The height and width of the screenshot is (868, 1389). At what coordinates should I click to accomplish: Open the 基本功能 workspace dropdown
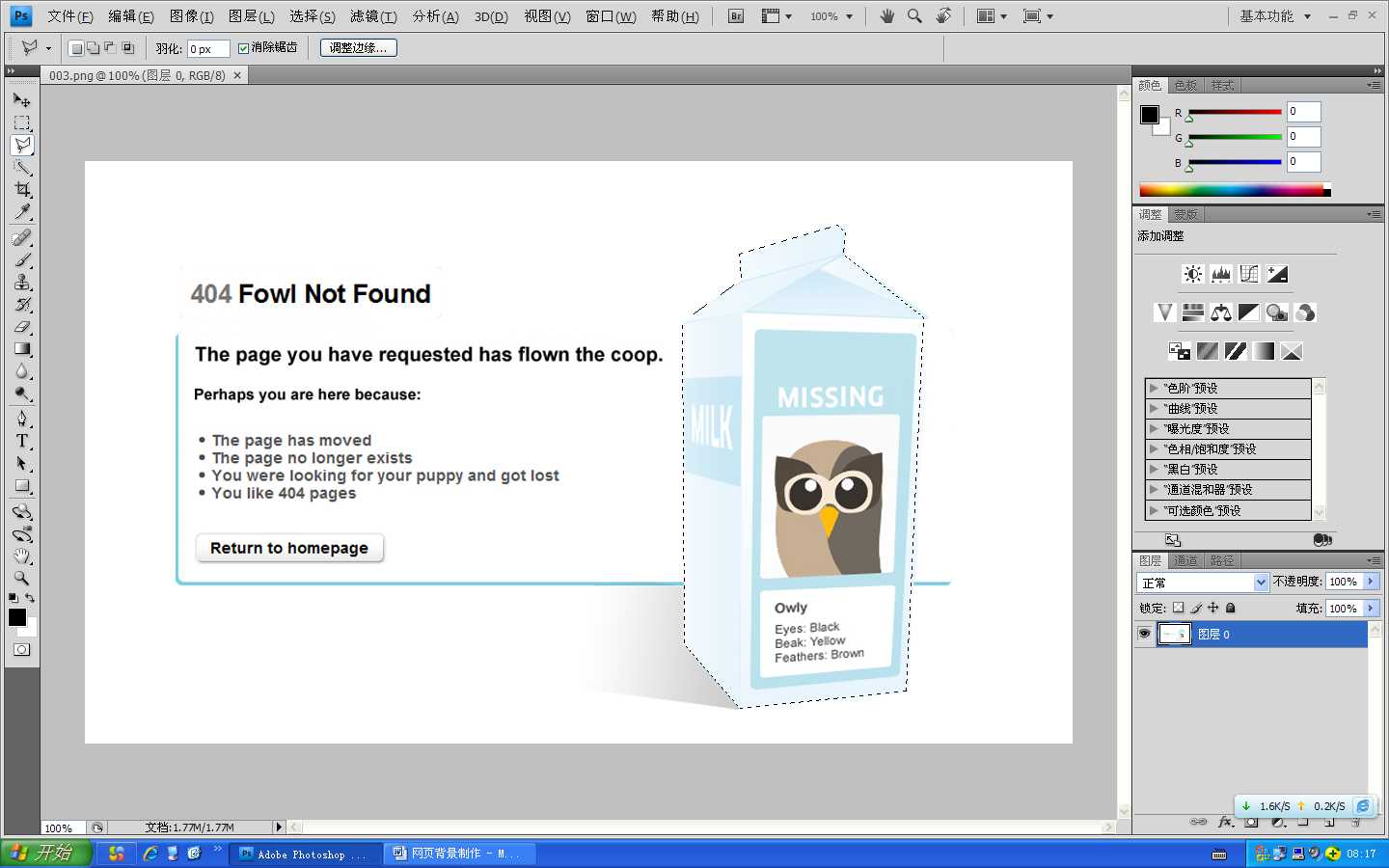pyautogui.click(x=1275, y=16)
